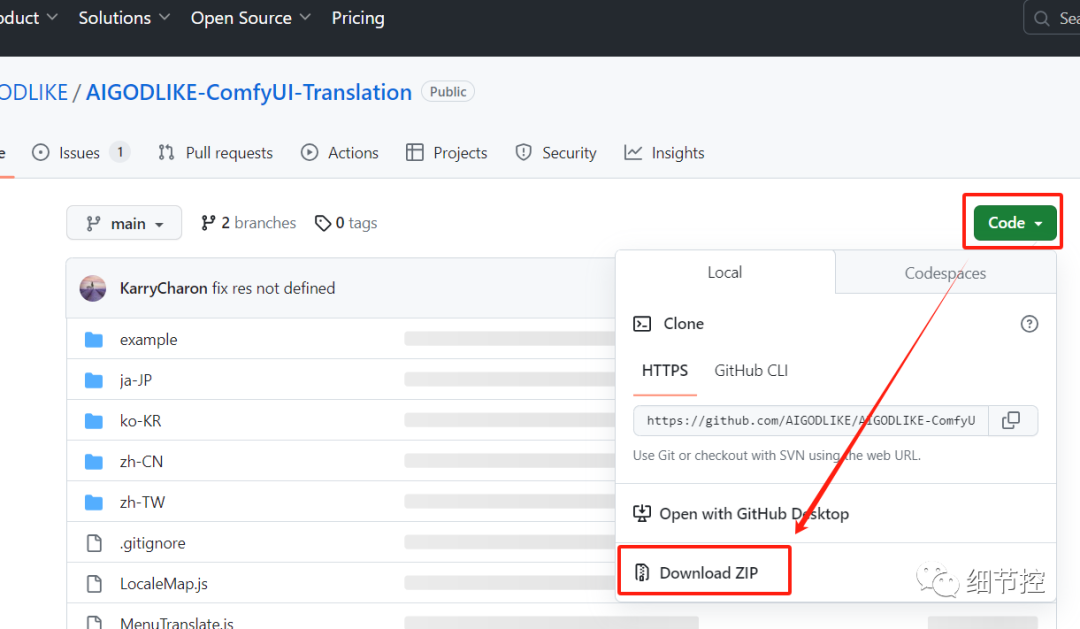Click the folder icon beside zh-TW
This screenshot has height=629, width=1080.
pyautogui.click(x=94, y=502)
